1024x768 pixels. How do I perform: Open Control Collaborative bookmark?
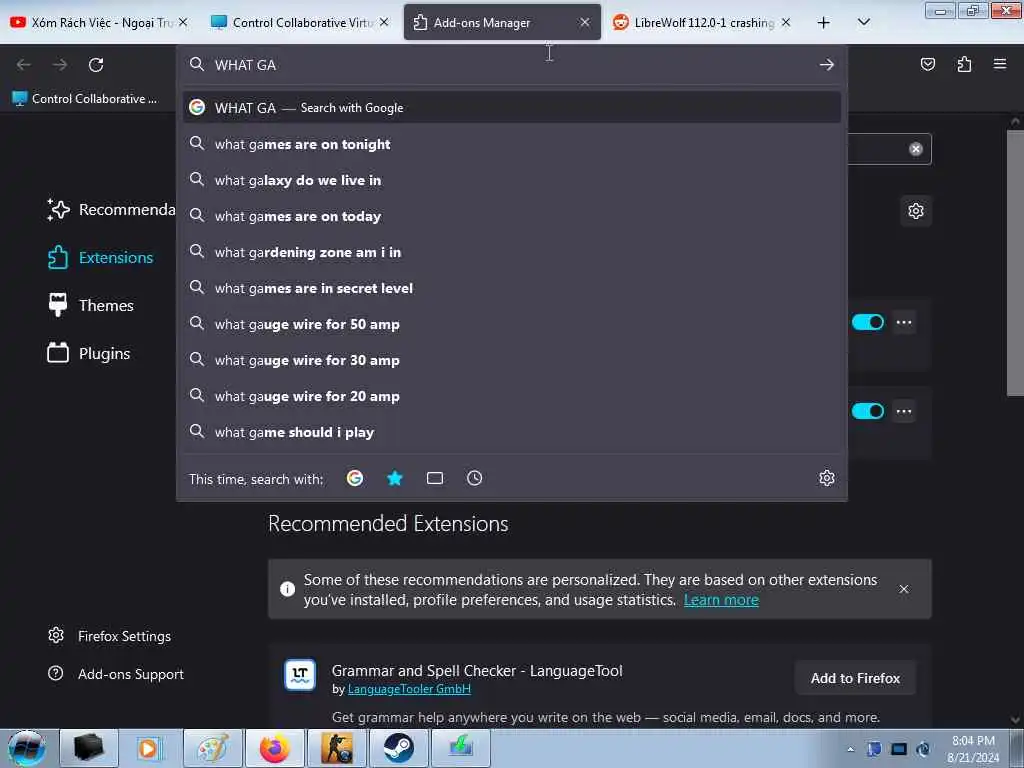(x=85, y=99)
